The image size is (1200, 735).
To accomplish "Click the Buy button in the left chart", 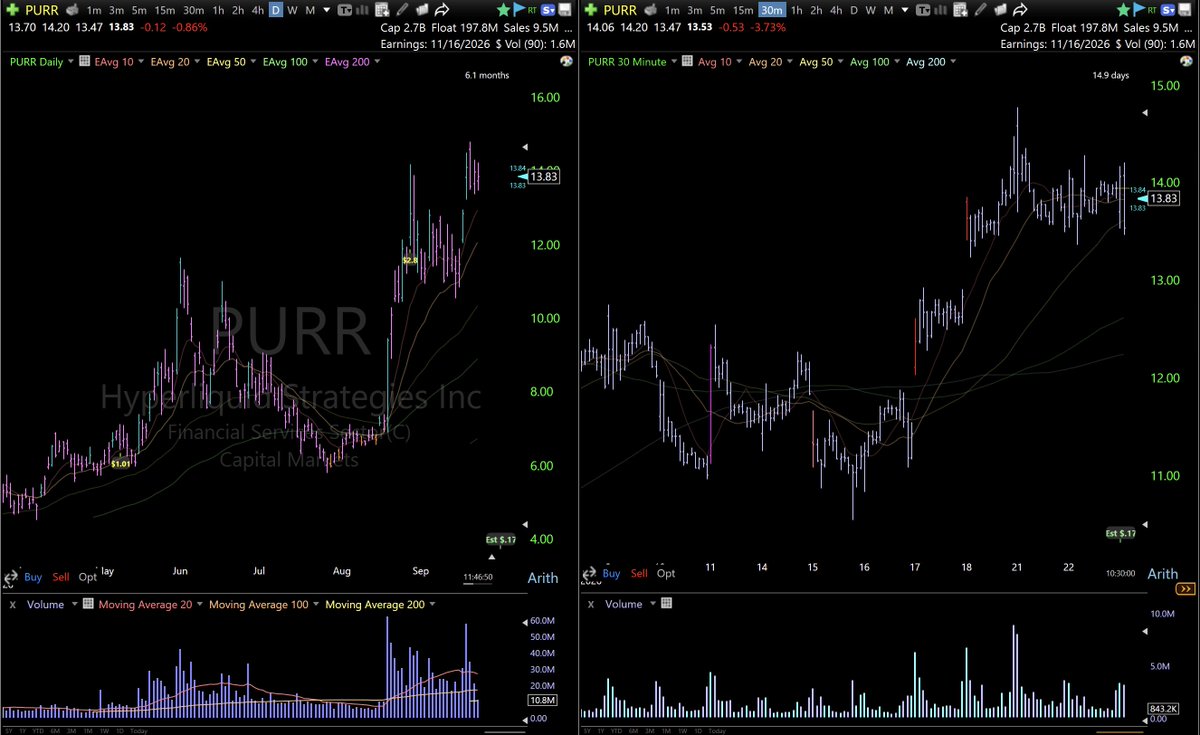I will pos(33,576).
